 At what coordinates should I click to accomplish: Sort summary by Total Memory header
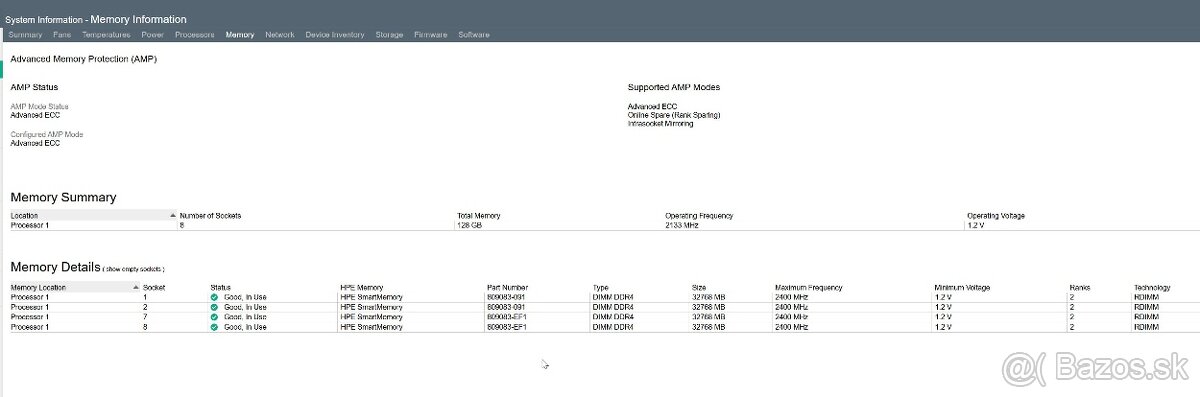[479, 215]
